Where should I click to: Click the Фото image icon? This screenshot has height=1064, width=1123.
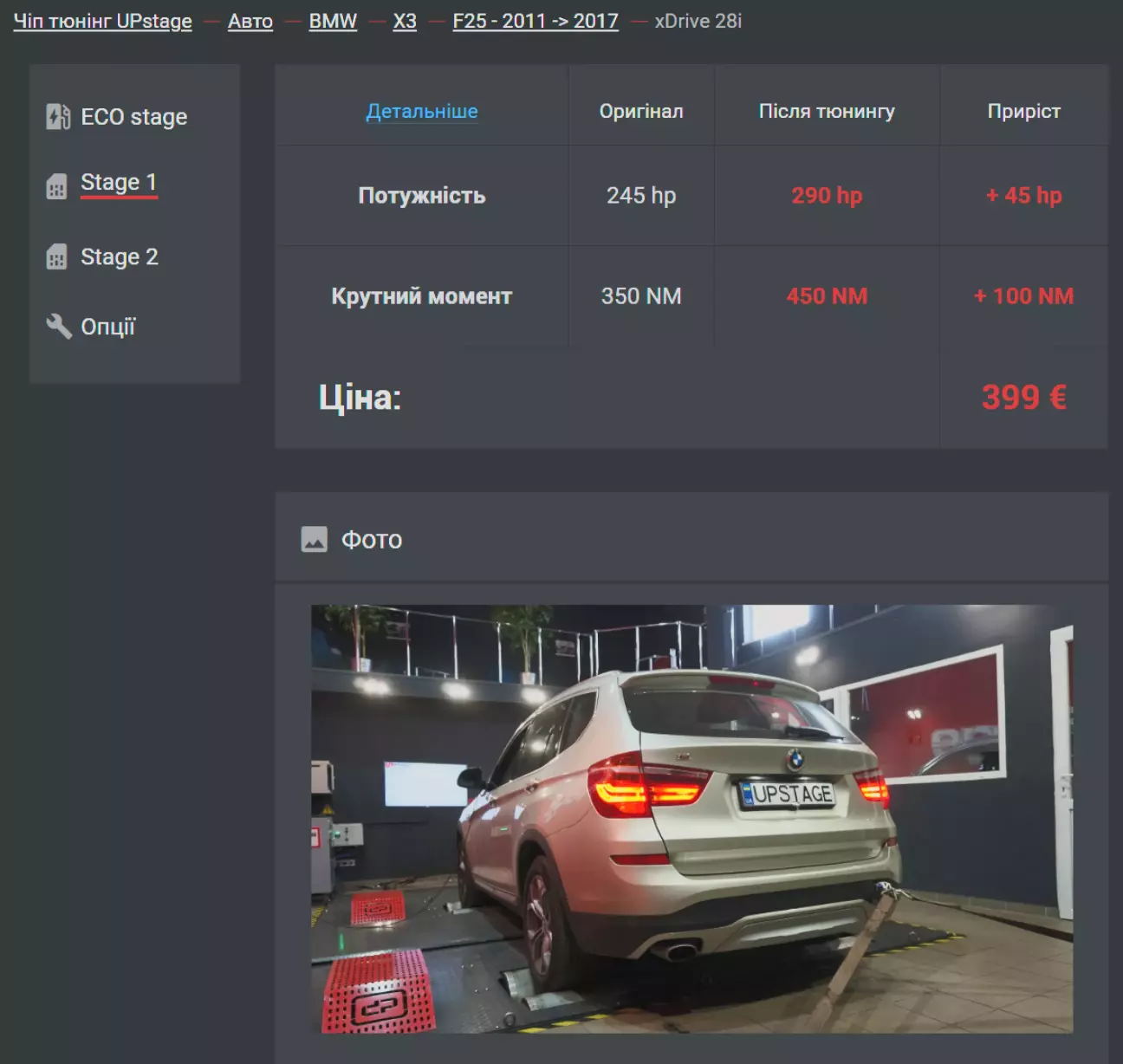tap(314, 539)
